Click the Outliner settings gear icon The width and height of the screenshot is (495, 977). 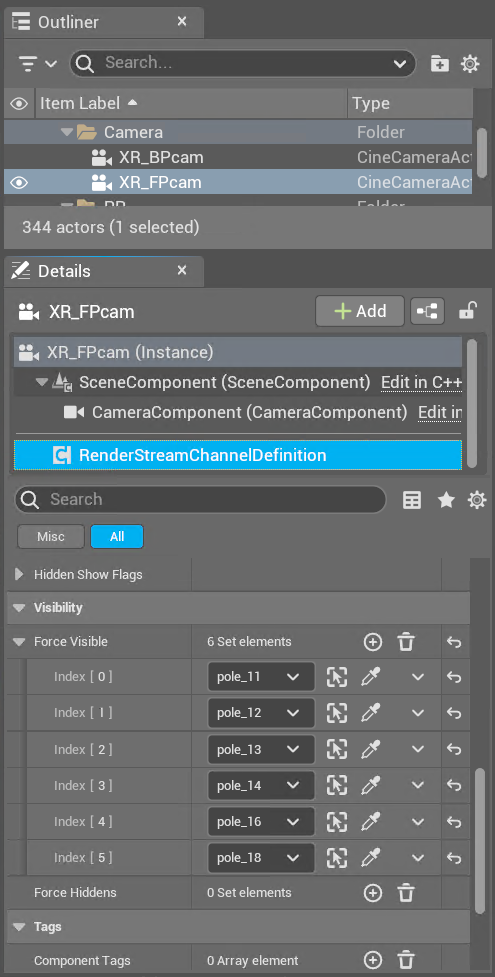469,63
